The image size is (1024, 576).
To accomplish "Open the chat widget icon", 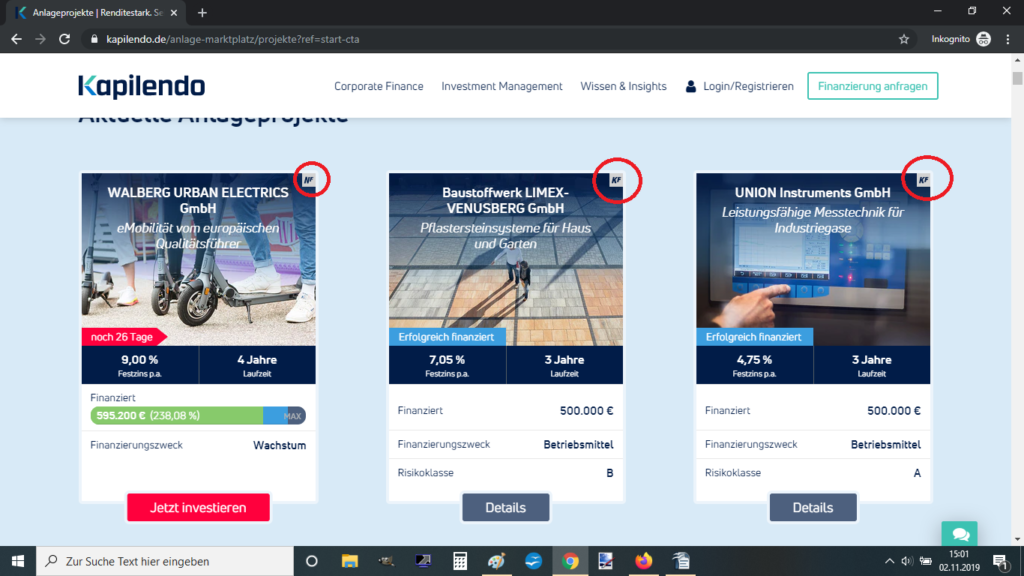I will click(x=959, y=534).
